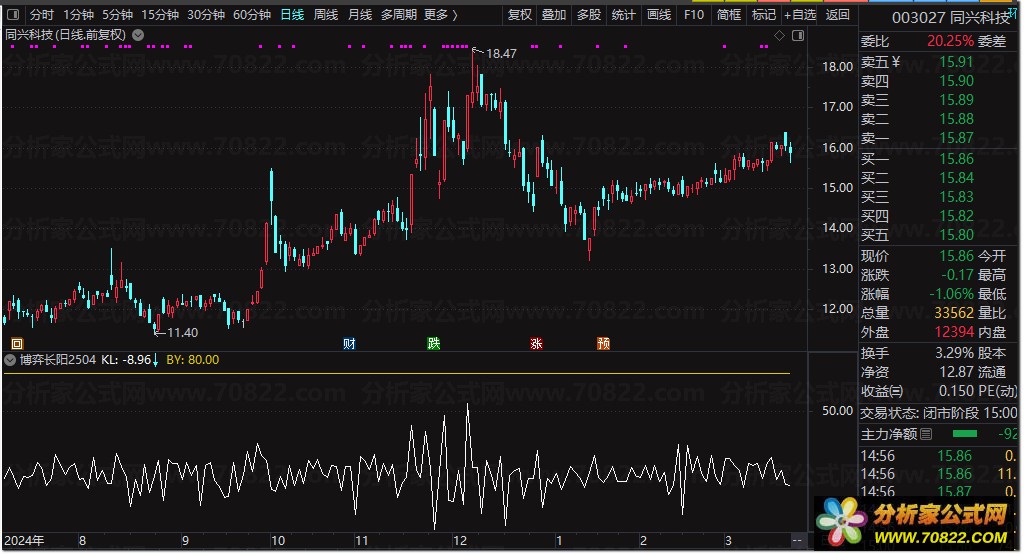Click the 财 financial marker icon
The image size is (1024, 554).
[349, 344]
